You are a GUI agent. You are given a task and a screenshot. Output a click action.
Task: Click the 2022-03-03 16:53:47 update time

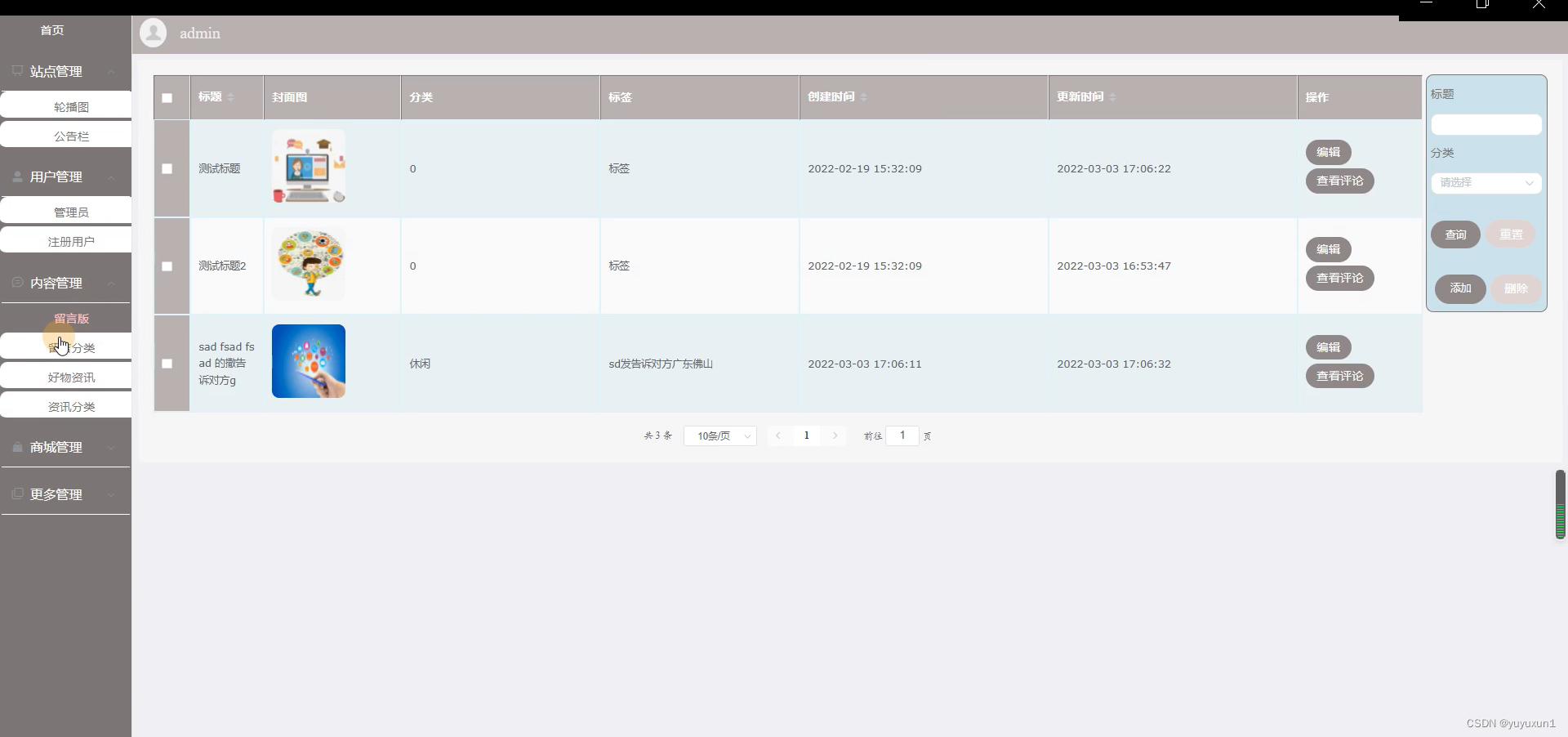coord(1114,266)
